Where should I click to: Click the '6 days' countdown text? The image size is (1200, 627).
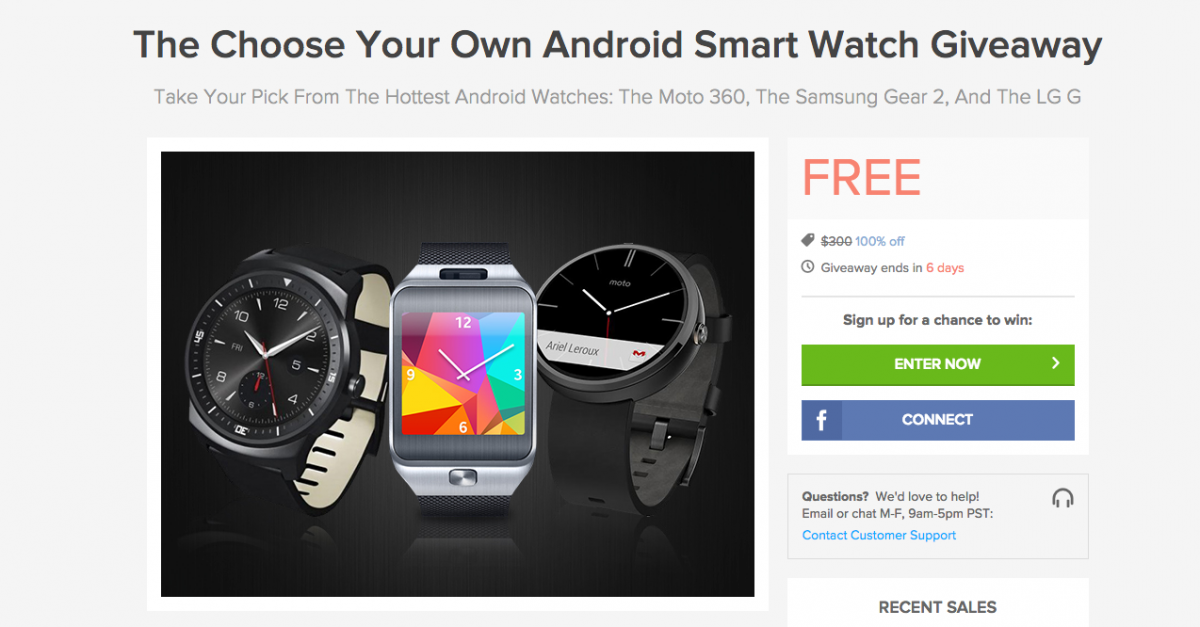coord(945,268)
